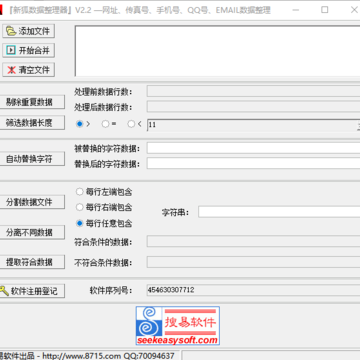Click the folder icon on 添加文件
Image resolution: width=360 pixels, height=360 pixels.
[11, 31]
